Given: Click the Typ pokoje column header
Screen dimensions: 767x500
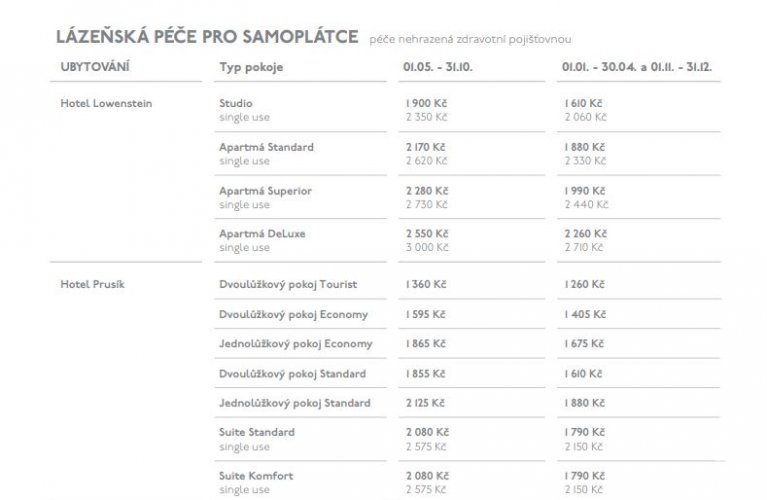Looking at the screenshot, I should 251,68.
